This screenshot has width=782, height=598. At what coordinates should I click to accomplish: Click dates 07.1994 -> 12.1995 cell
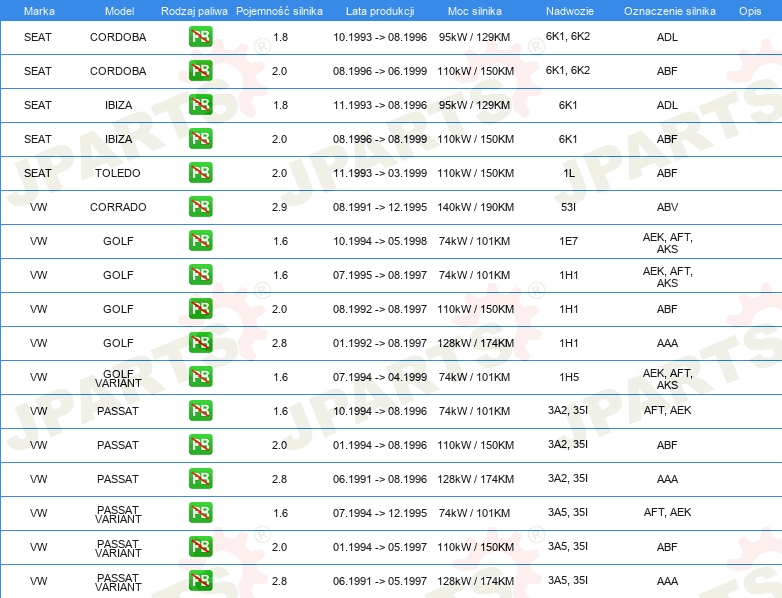coord(380,513)
